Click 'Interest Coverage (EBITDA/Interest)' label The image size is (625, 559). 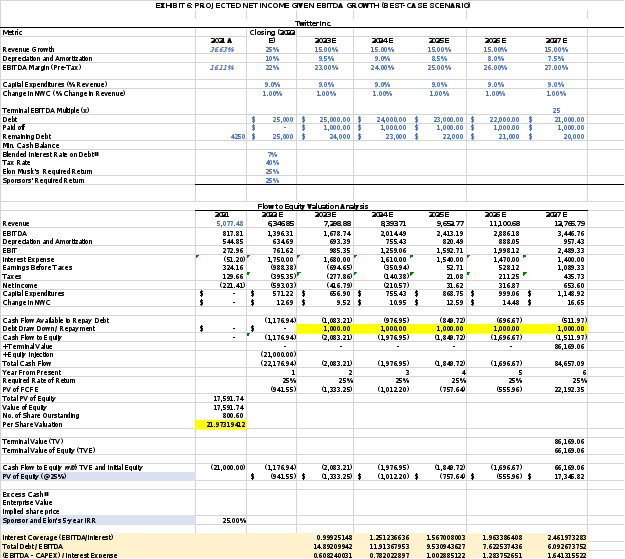click(58, 537)
